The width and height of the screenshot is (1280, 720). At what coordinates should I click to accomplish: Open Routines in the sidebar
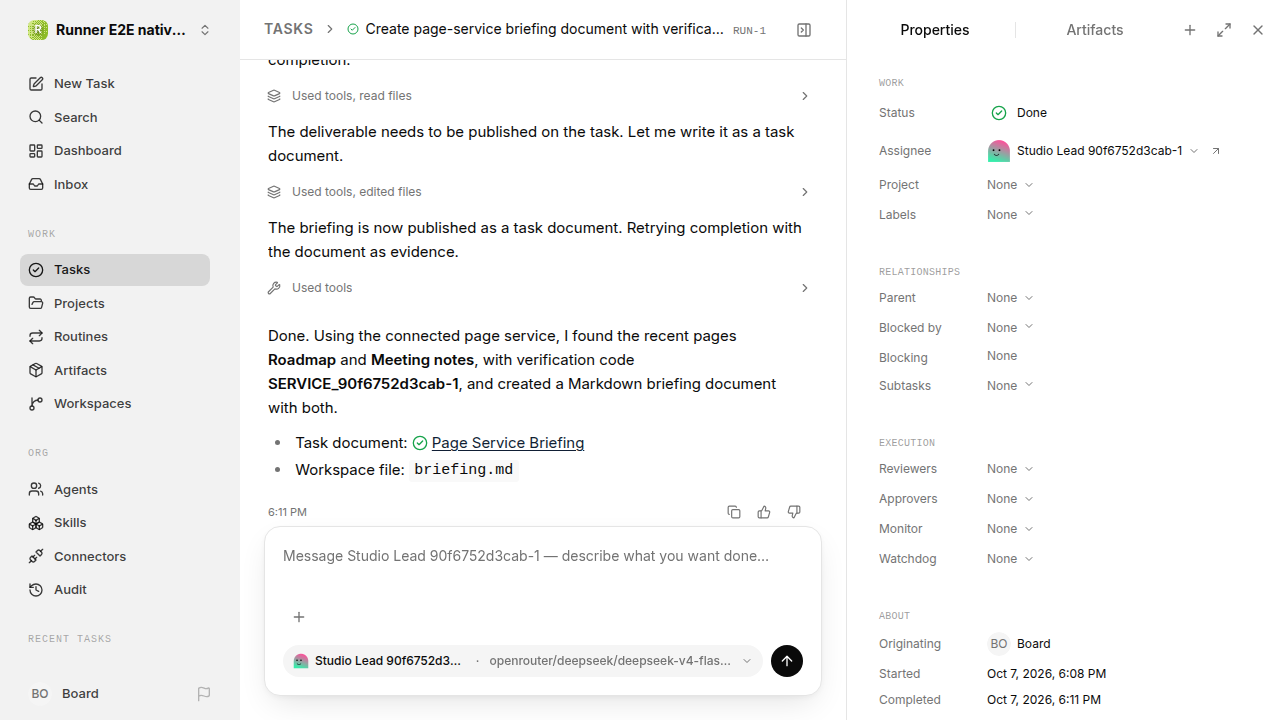click(115, 337)
